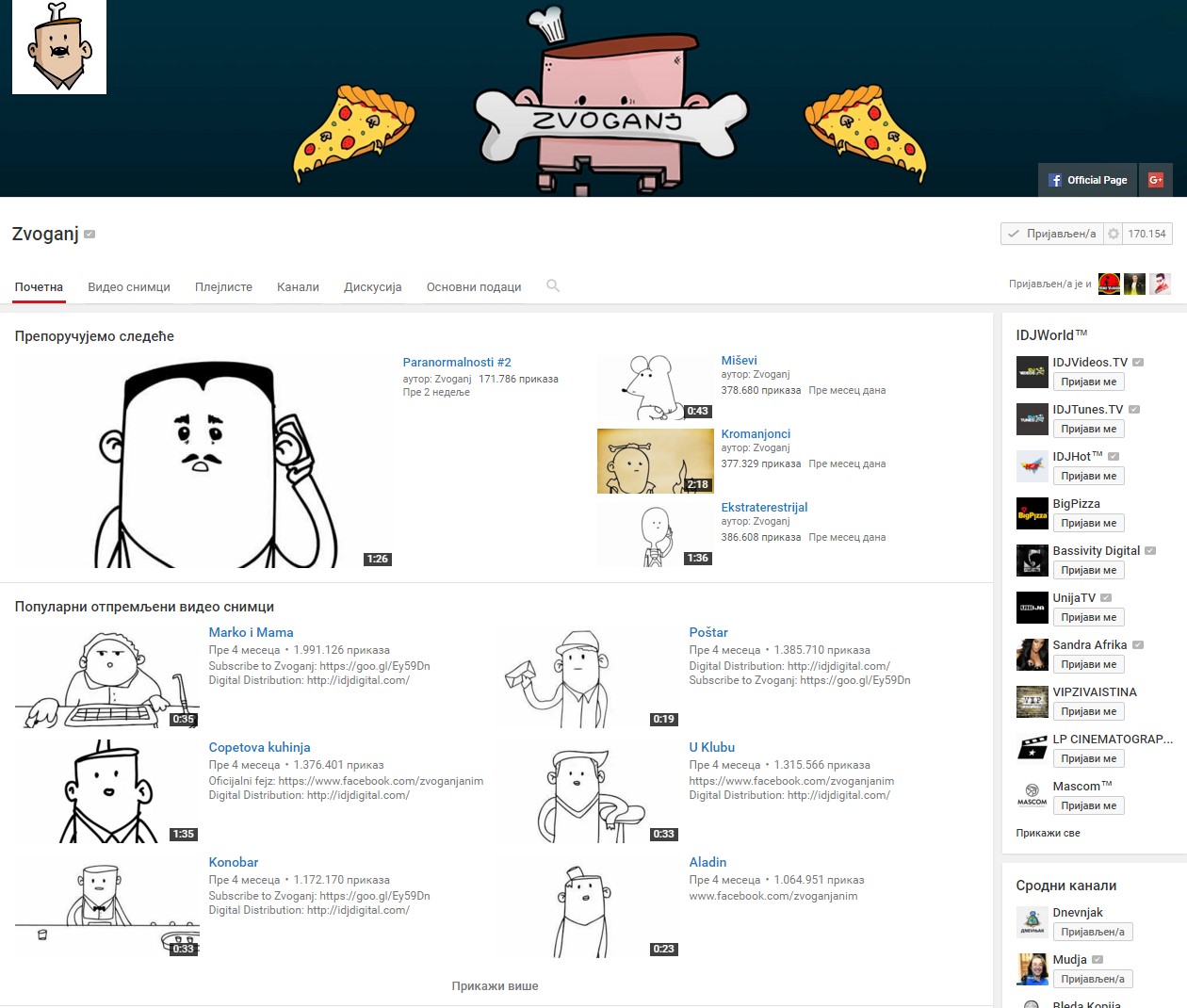Open the Sandra Afrika channel avatar

(x=1032, y=655)
